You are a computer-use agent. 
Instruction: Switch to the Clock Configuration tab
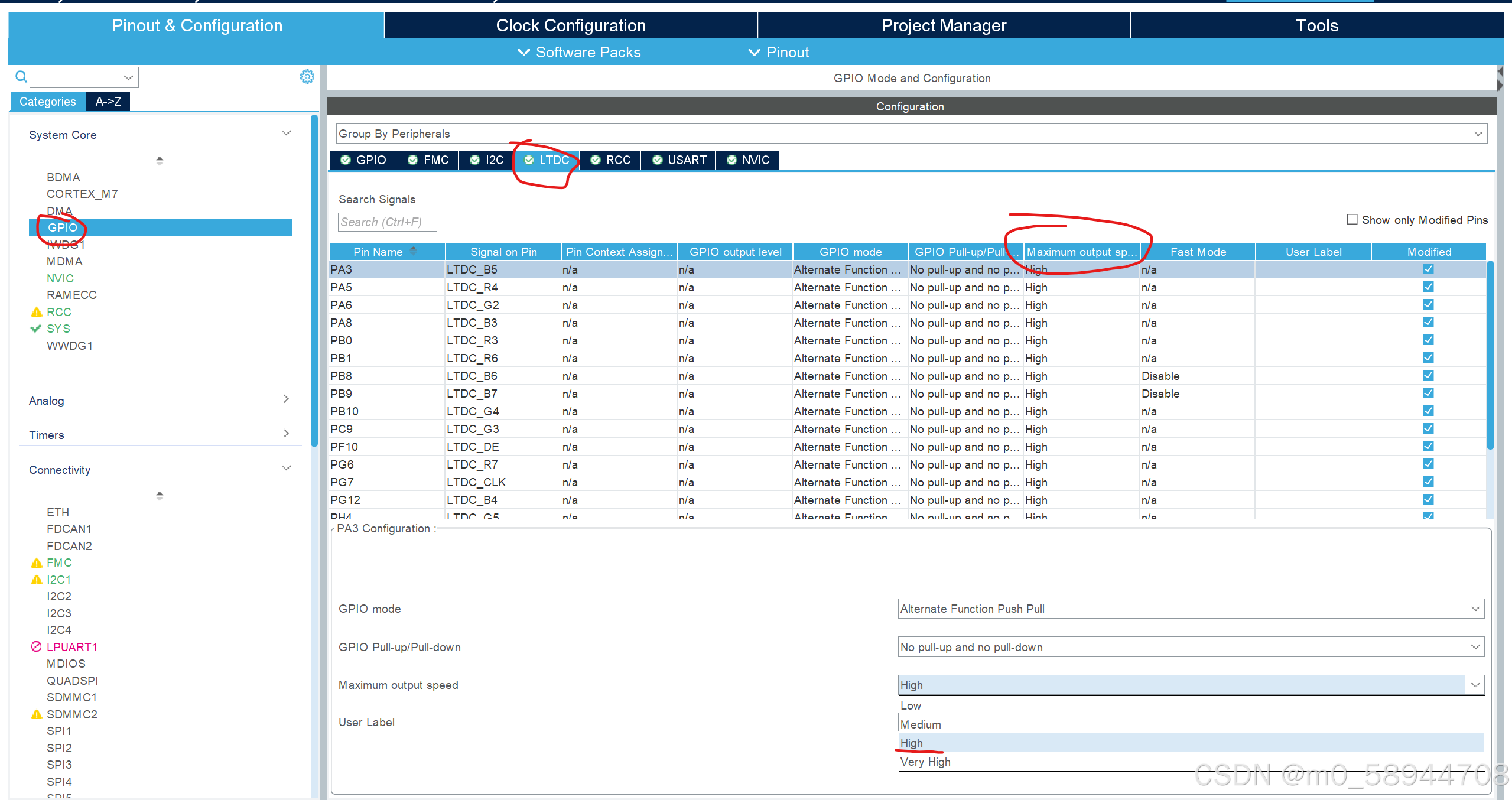pyautogui.click(x=570, y=25)
